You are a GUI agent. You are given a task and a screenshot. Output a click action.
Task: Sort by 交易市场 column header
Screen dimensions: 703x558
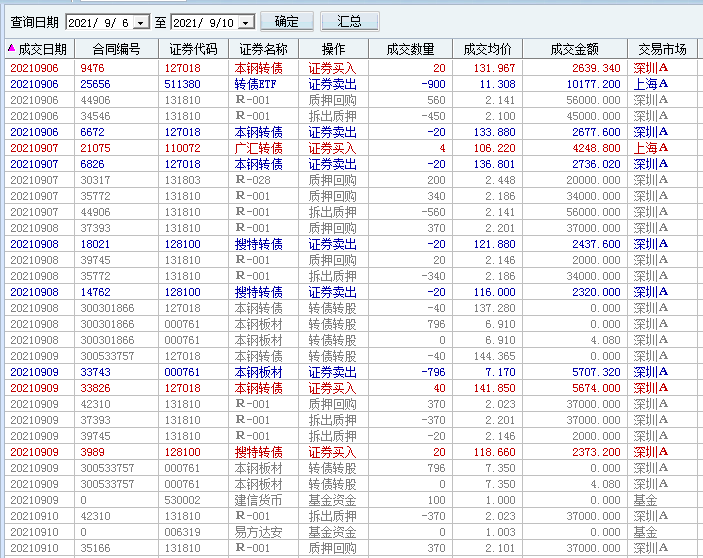tap(662, 49)
